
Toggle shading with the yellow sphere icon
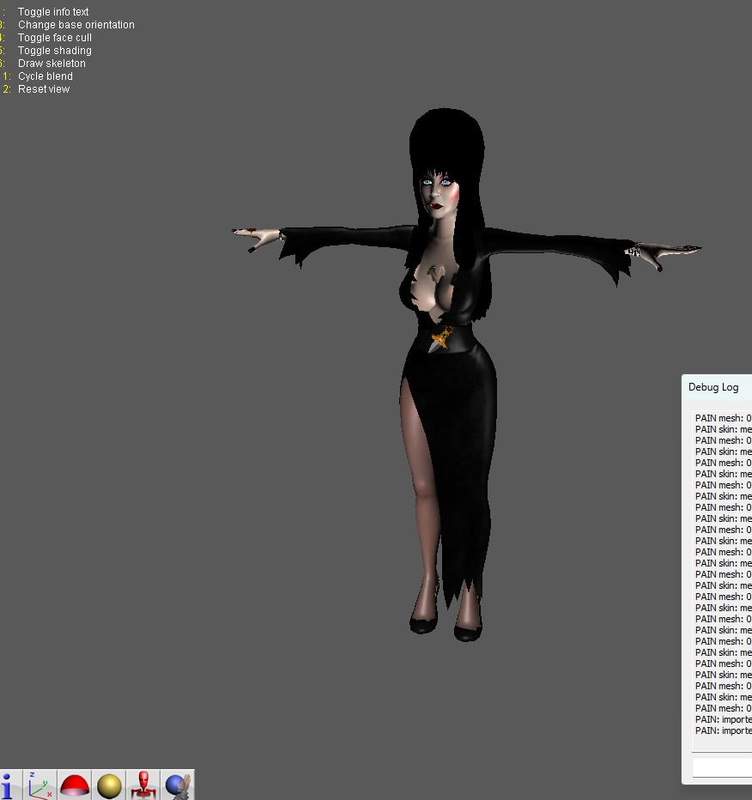click(109, 785)
